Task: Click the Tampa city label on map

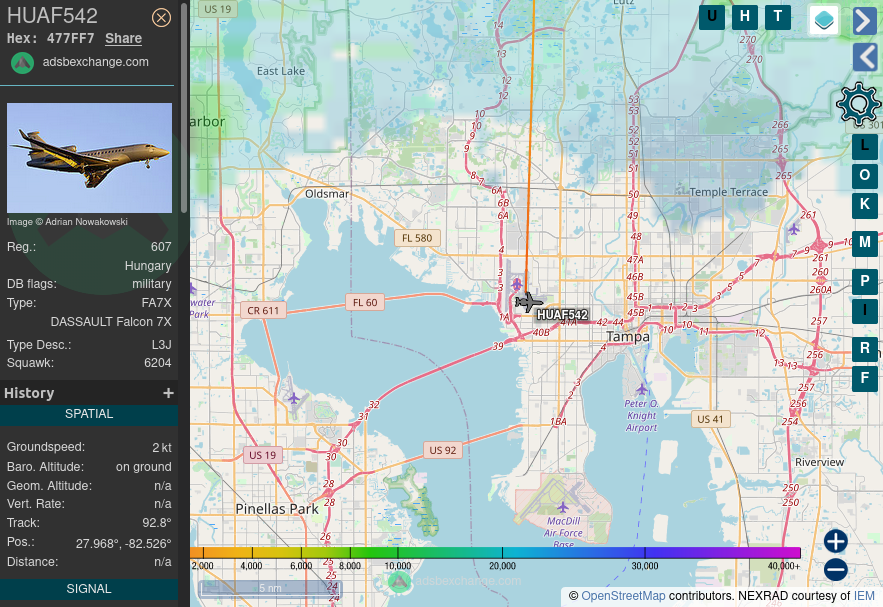Action: tap(628, 337)
